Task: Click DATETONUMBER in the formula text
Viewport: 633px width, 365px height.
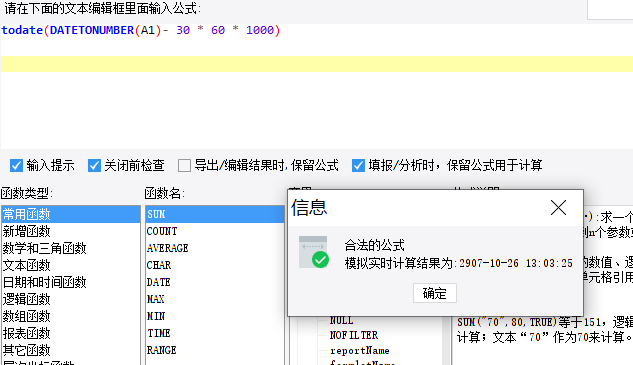Action: pyautogui.click(x=92, y=30)
